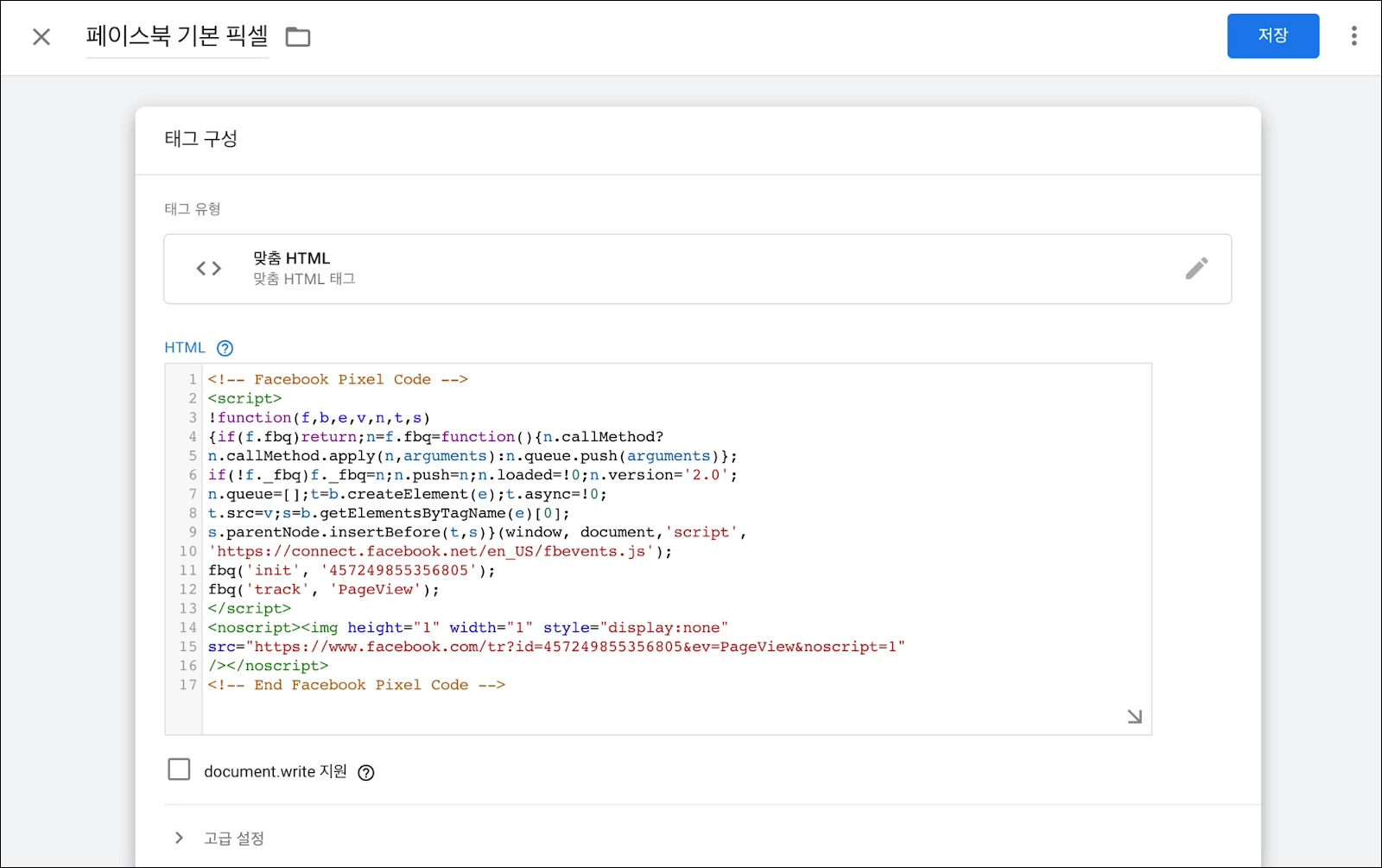
Task: Click the 고급 설정 label
Action: [x=234, y=839]
